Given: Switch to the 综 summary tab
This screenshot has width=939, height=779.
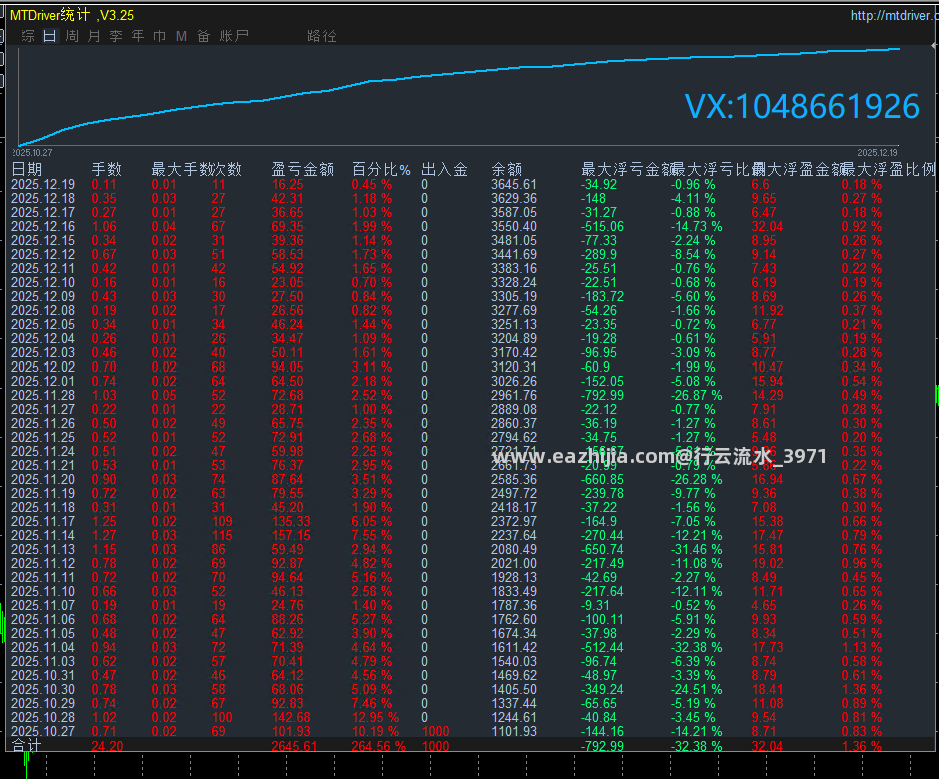Looking at the screenshot, I should [28, 36].
